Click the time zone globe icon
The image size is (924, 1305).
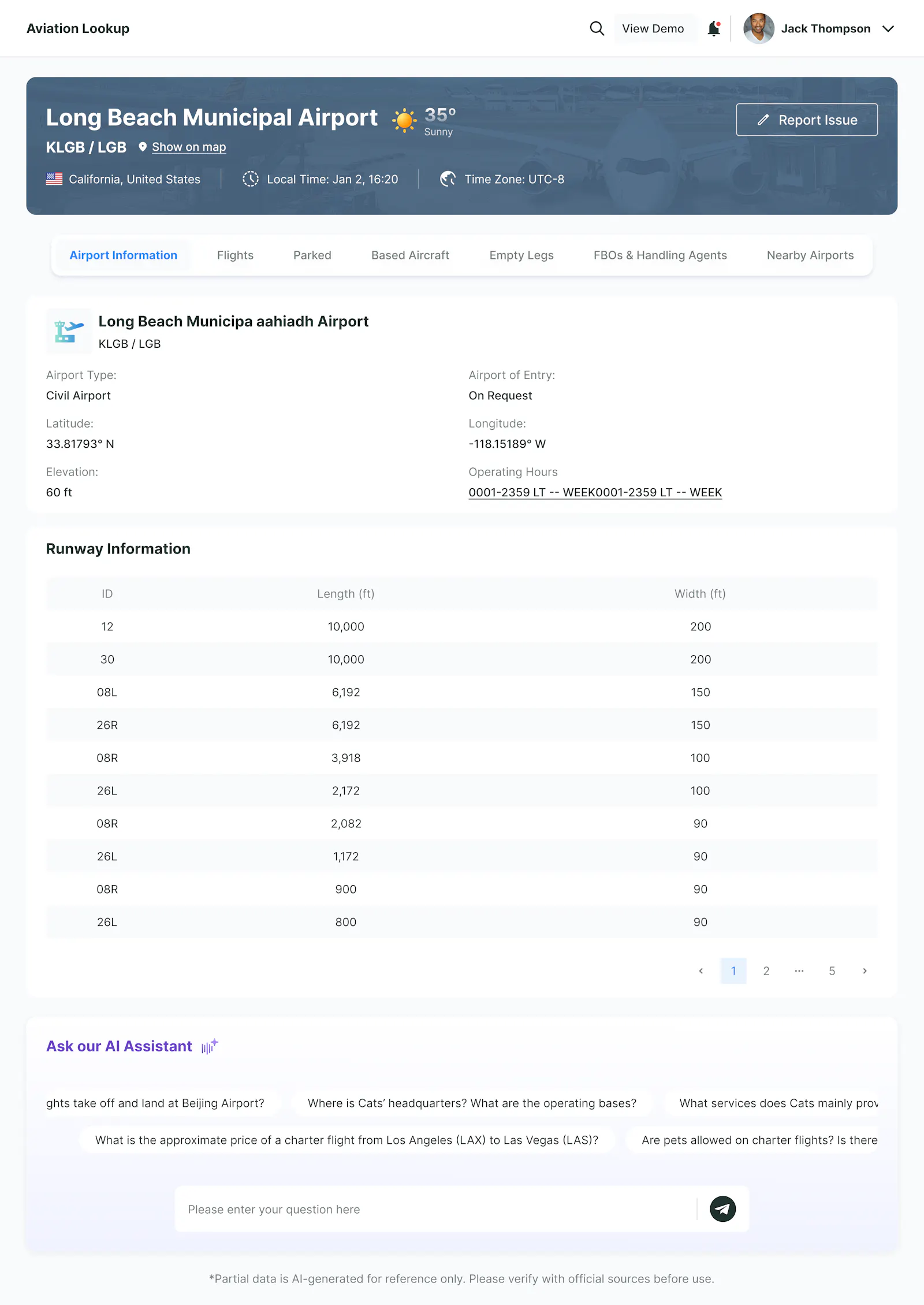click(448, 179)
